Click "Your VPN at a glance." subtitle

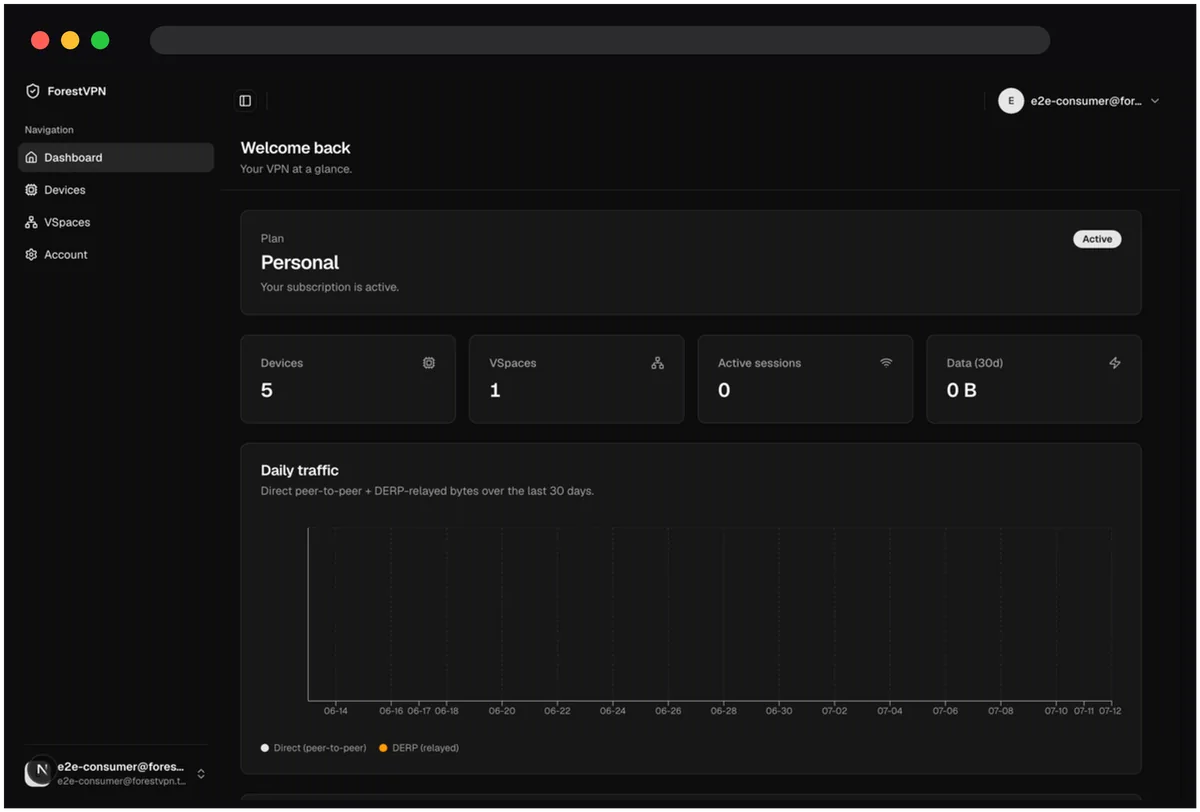tap(296, 169)
